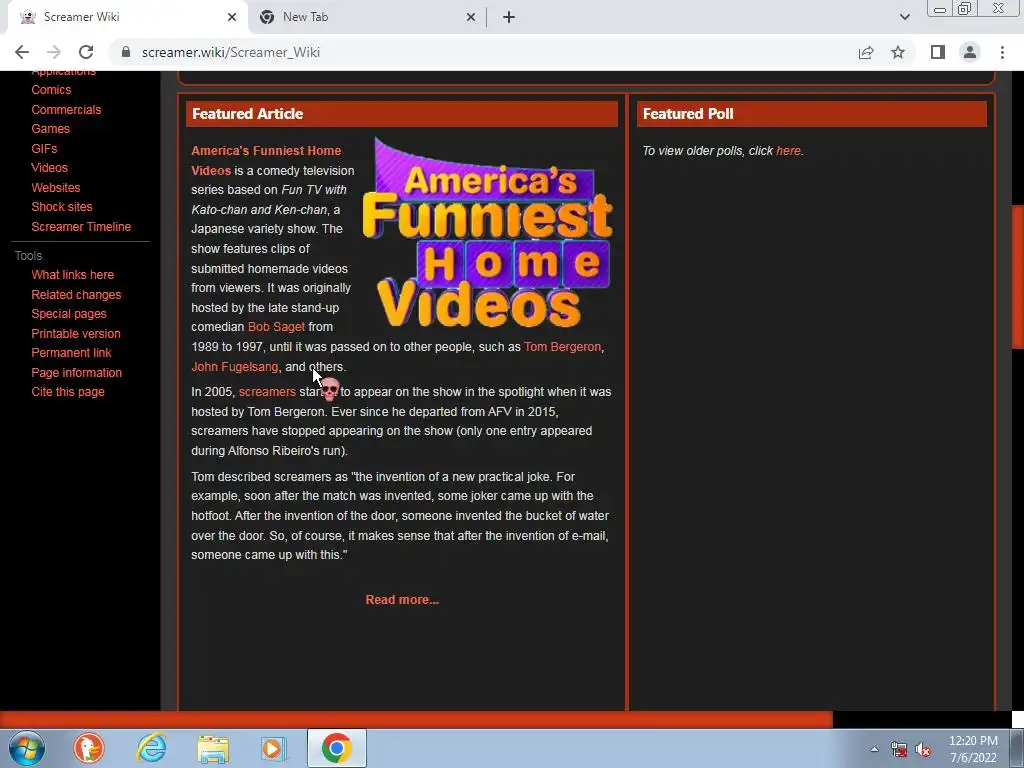Close the Screamer Wiki tab
This screenshot has width=1024, height=768.
point(232,17)
